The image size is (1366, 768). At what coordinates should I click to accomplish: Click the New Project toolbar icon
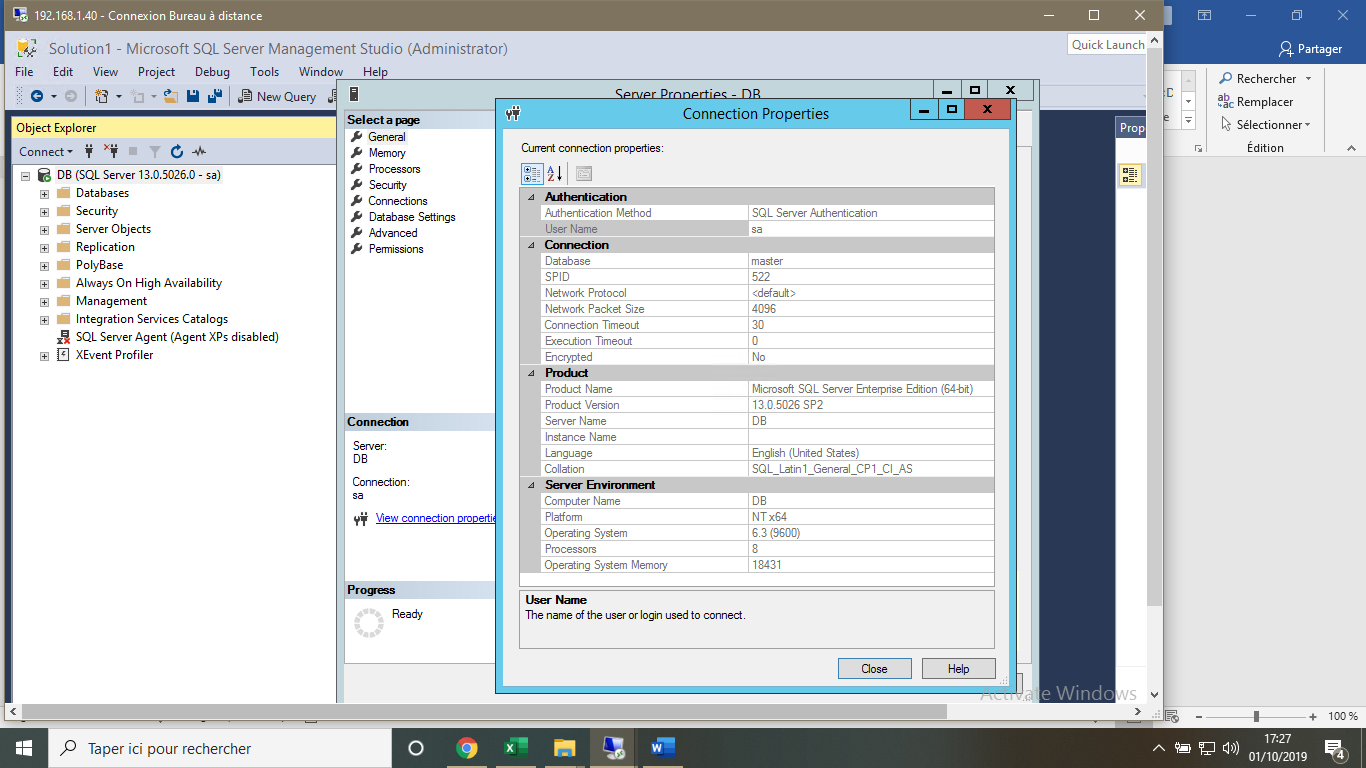[x=101, y=96]
